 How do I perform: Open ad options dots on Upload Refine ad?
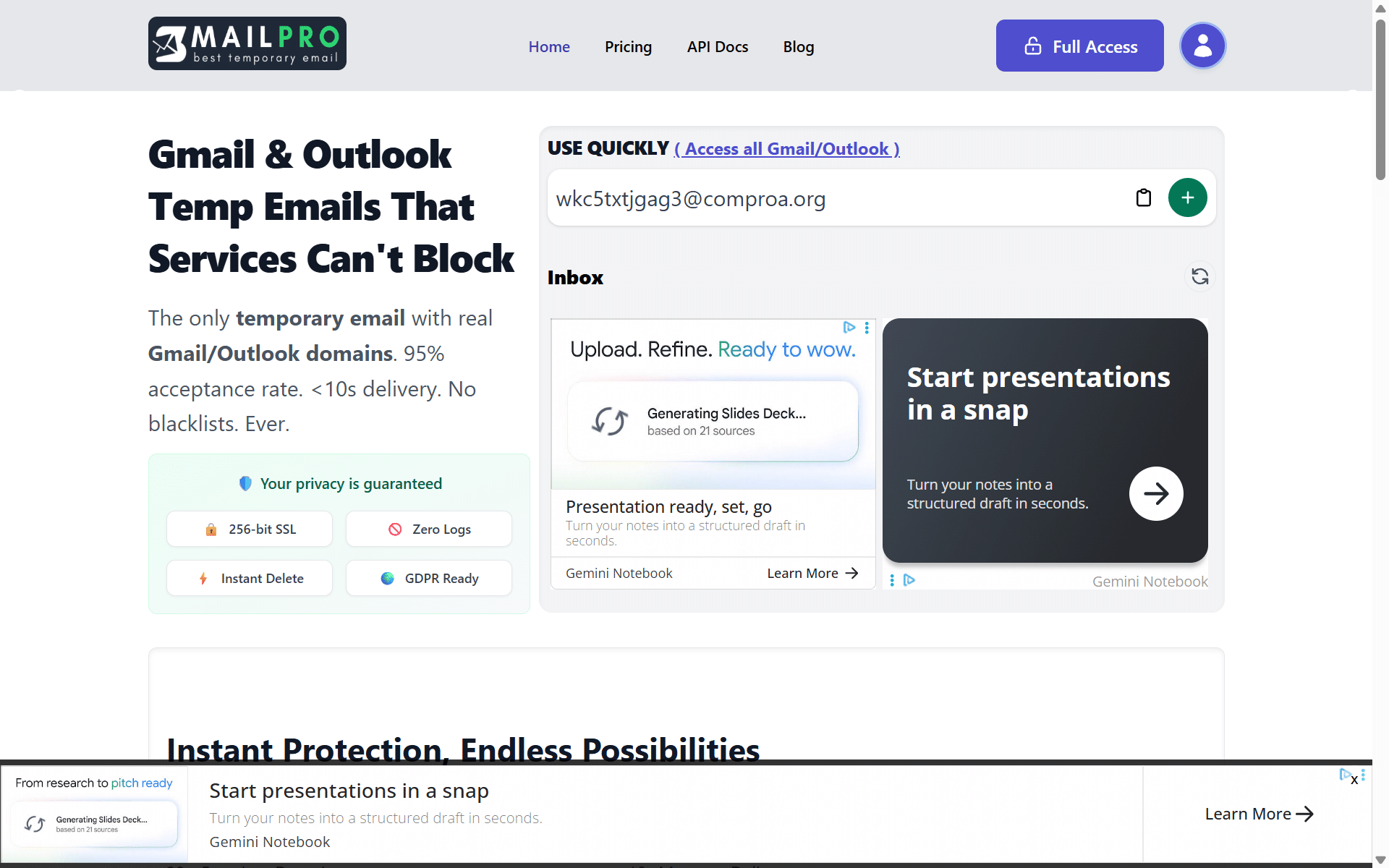tap(867, 328)
